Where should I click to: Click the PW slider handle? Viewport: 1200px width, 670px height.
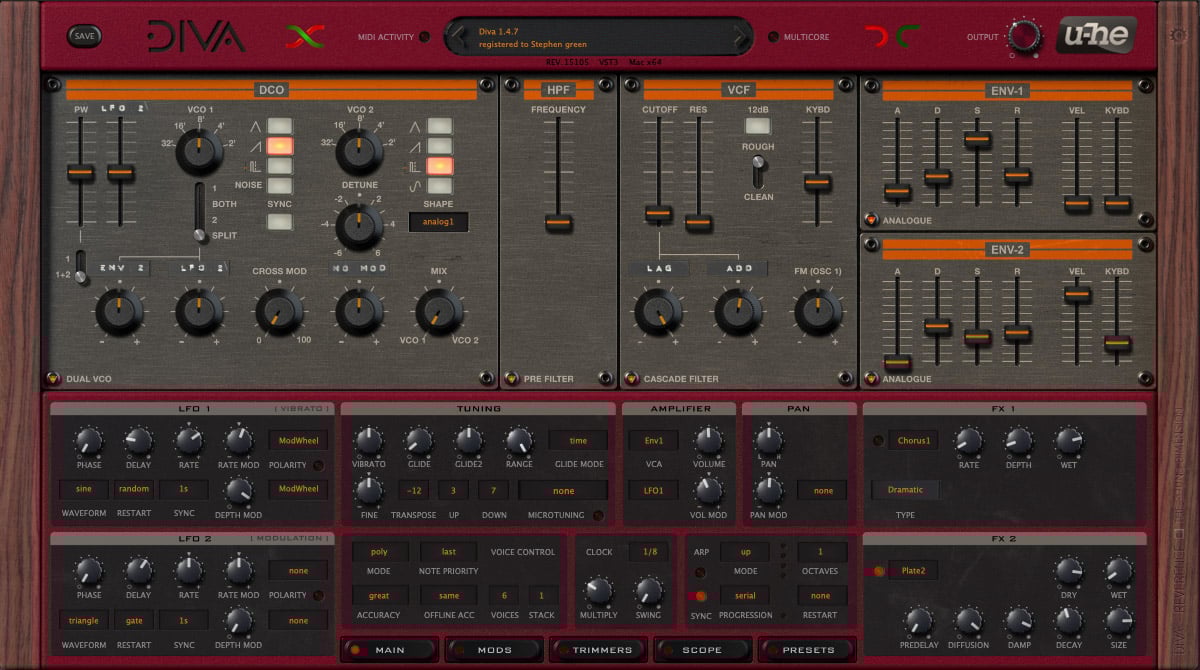click(x=80, y=174)
